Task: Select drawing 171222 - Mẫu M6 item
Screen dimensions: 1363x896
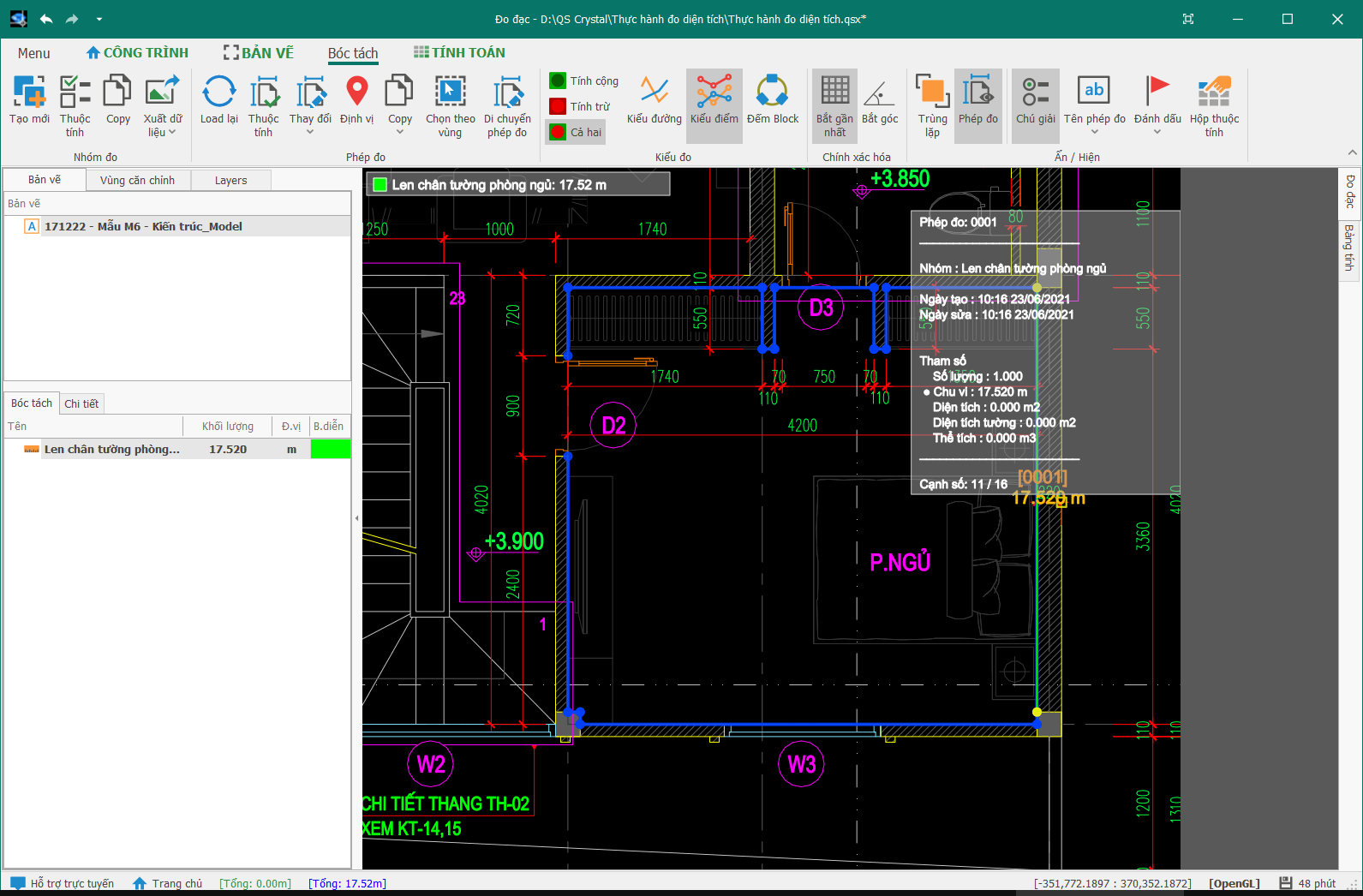Action: pyautogui.click(x=177, y=226)
